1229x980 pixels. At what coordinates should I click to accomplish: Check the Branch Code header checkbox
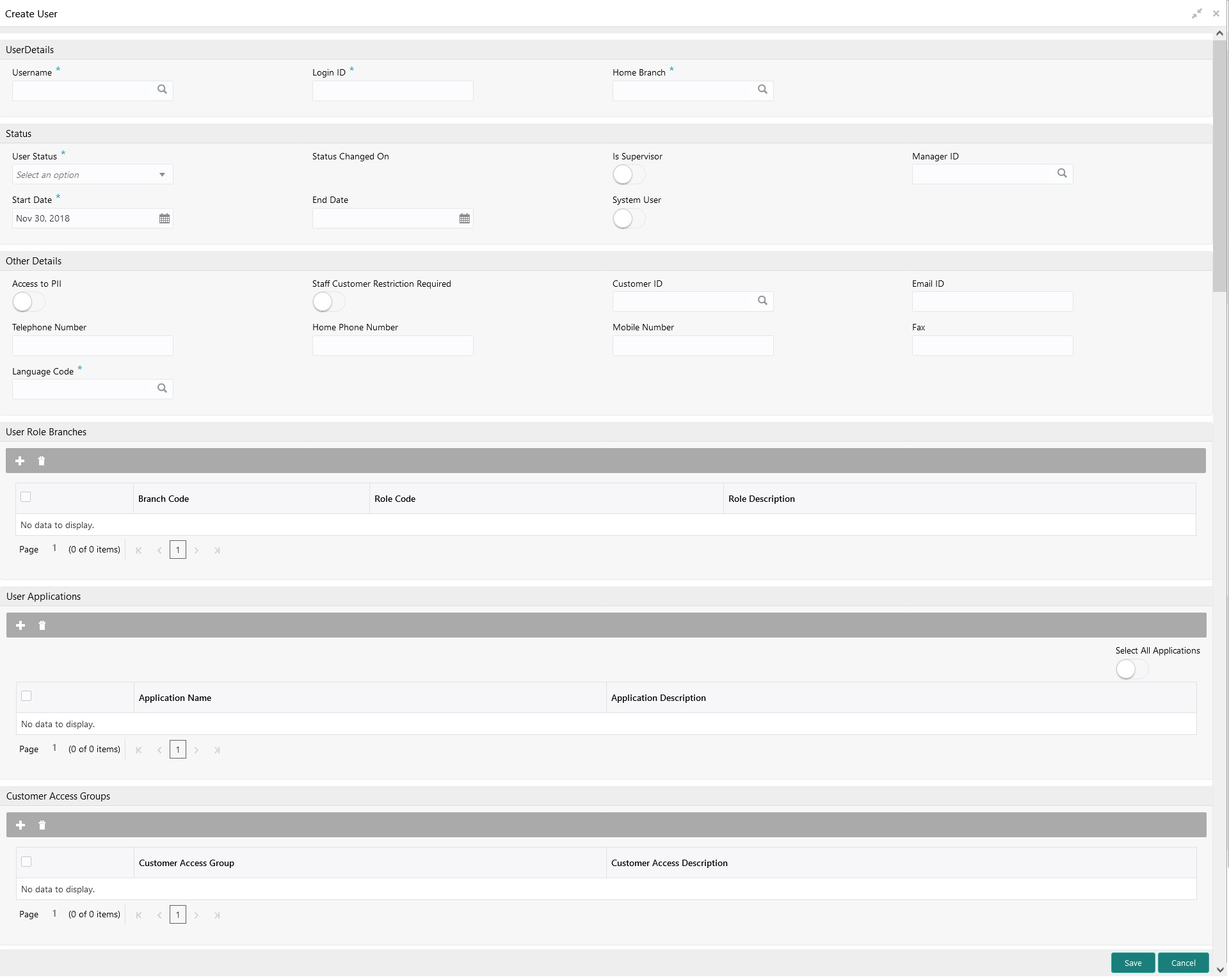click(x=26, y=497)
